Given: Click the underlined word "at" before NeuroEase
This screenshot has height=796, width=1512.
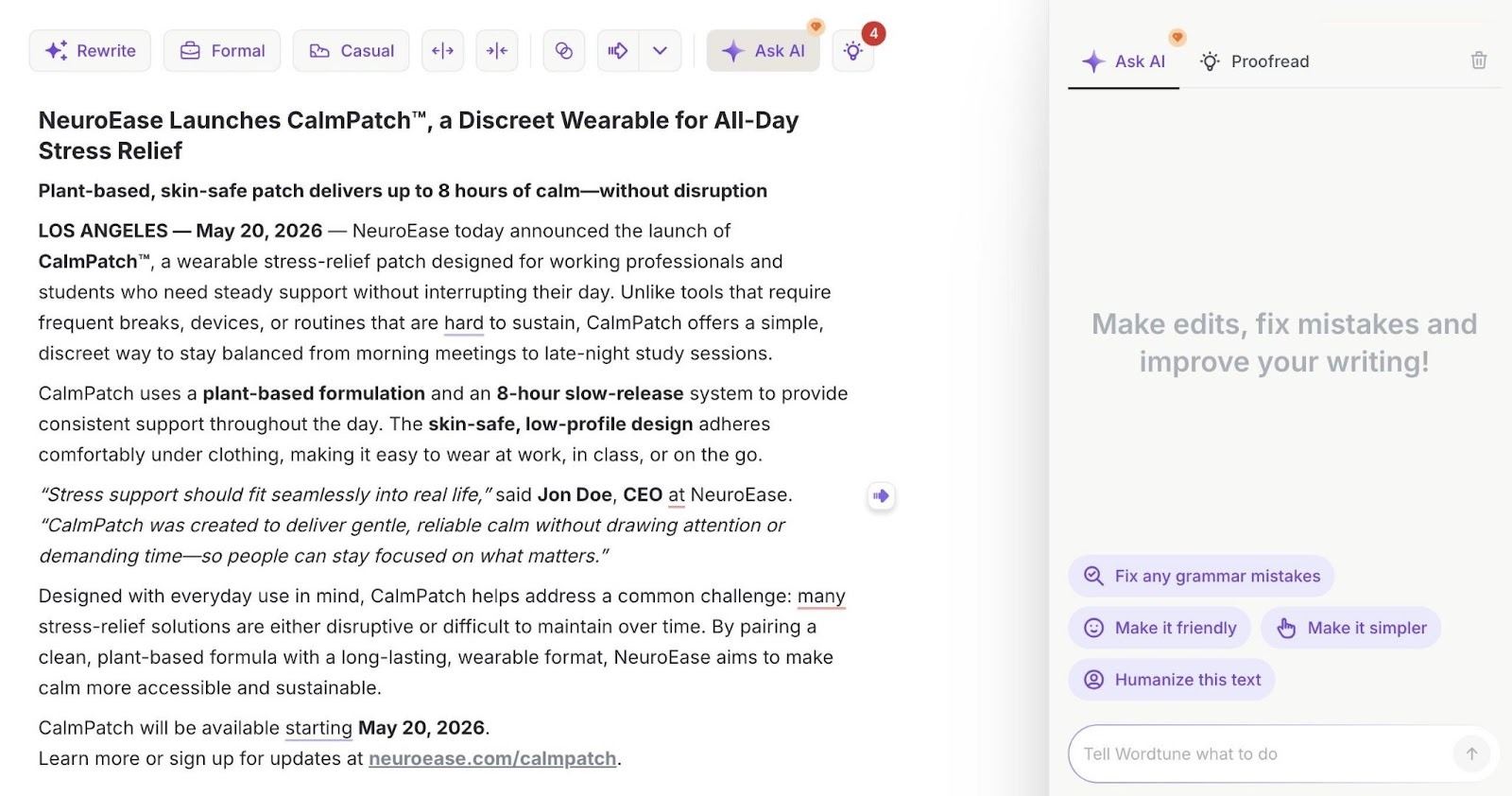Looking at the screenshot, I should [x=677, y=494].
